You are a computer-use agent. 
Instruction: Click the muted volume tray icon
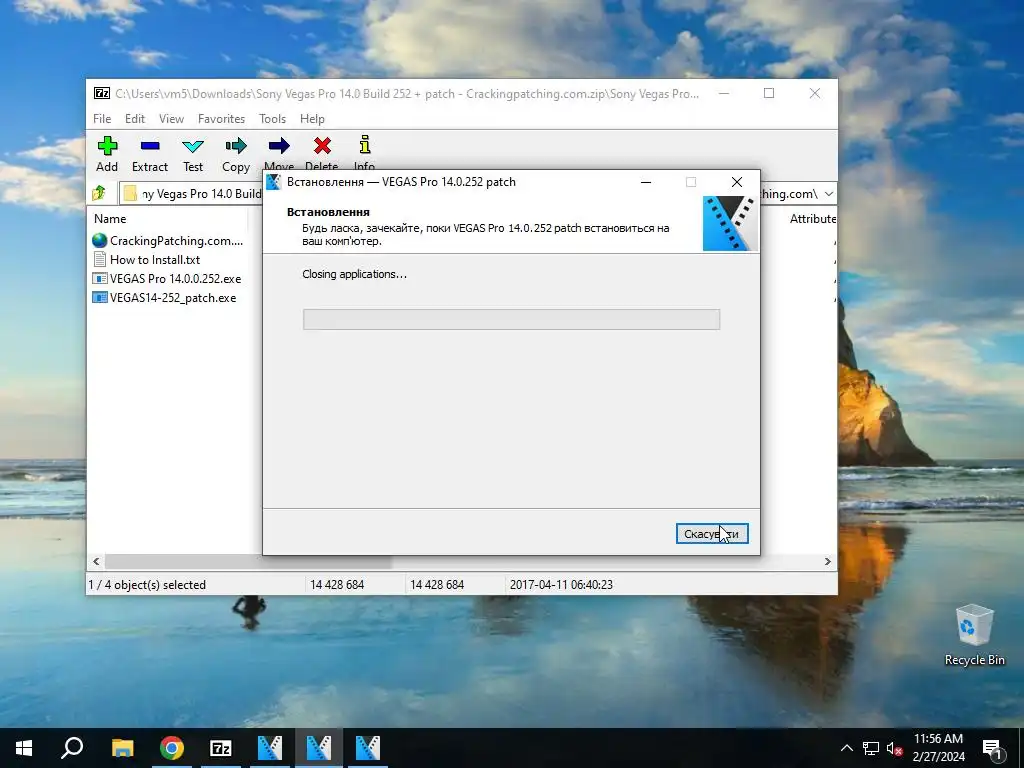(895, 748)
